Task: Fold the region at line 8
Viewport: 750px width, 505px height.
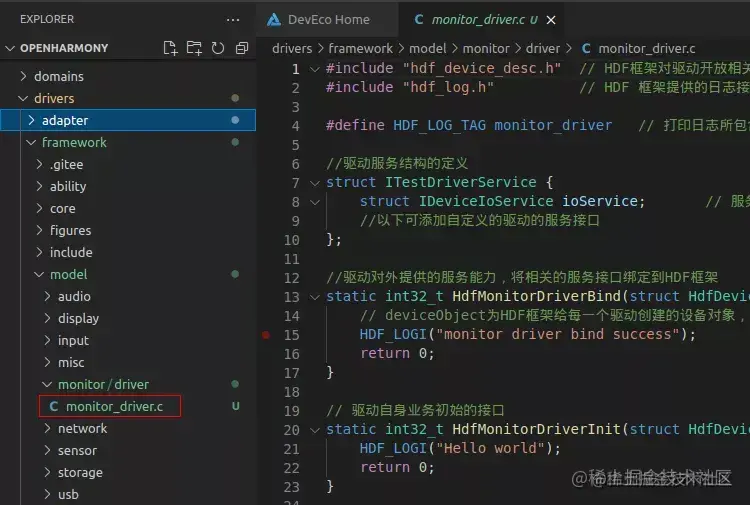Action: (x=315, y=202)
